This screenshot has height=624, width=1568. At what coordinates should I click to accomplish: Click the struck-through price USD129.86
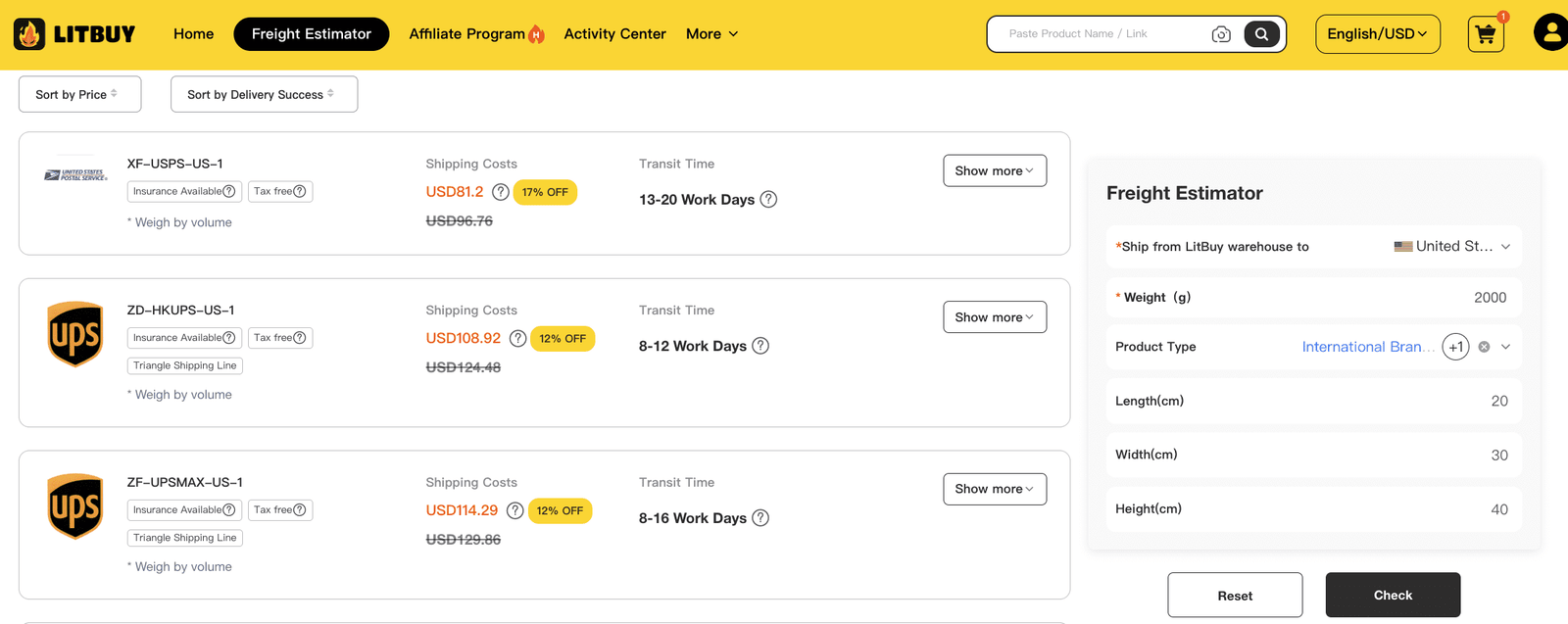tap(464, 540)
